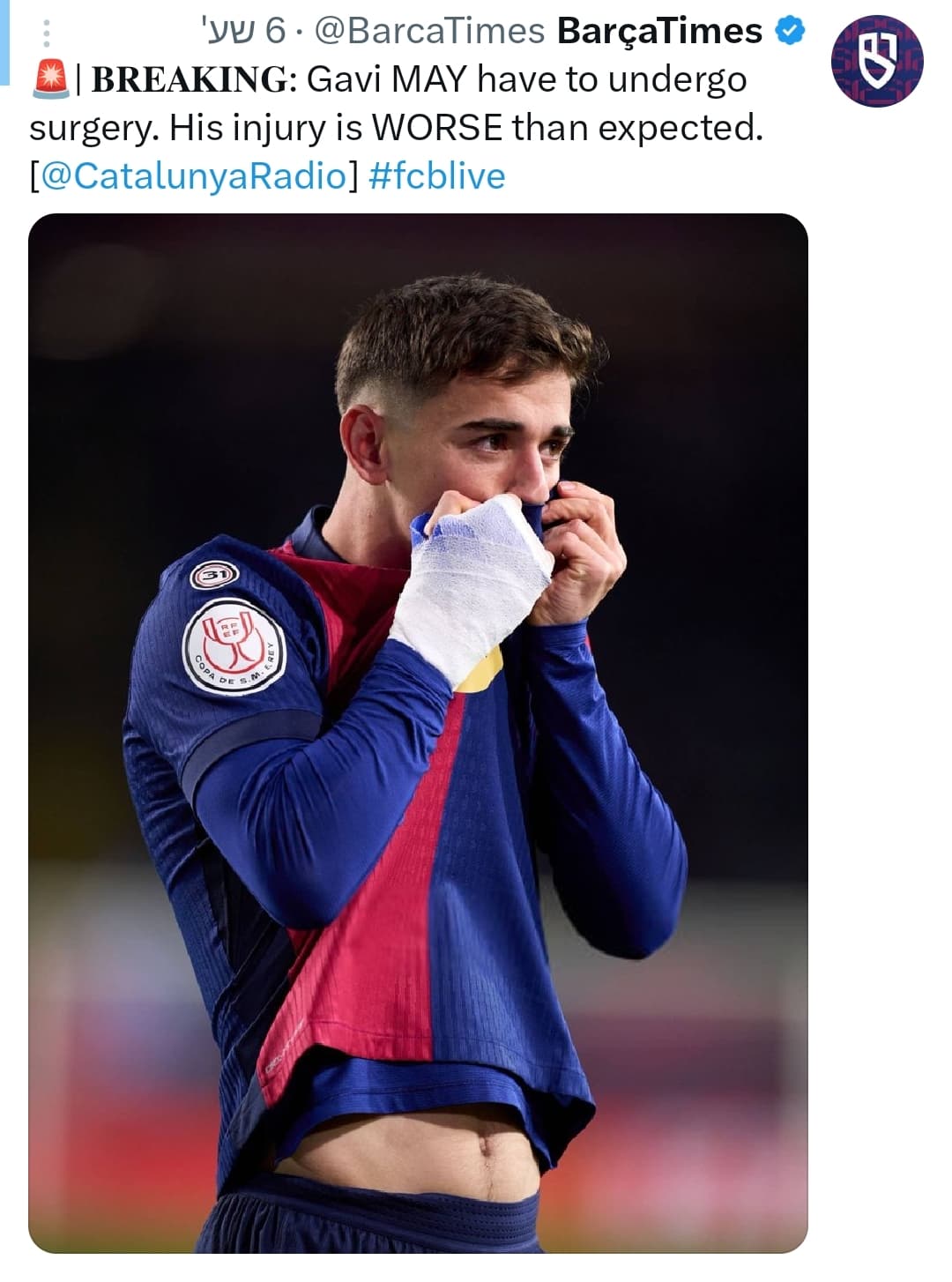Open the BarçaTimes profile avatar

pos(876,62)
